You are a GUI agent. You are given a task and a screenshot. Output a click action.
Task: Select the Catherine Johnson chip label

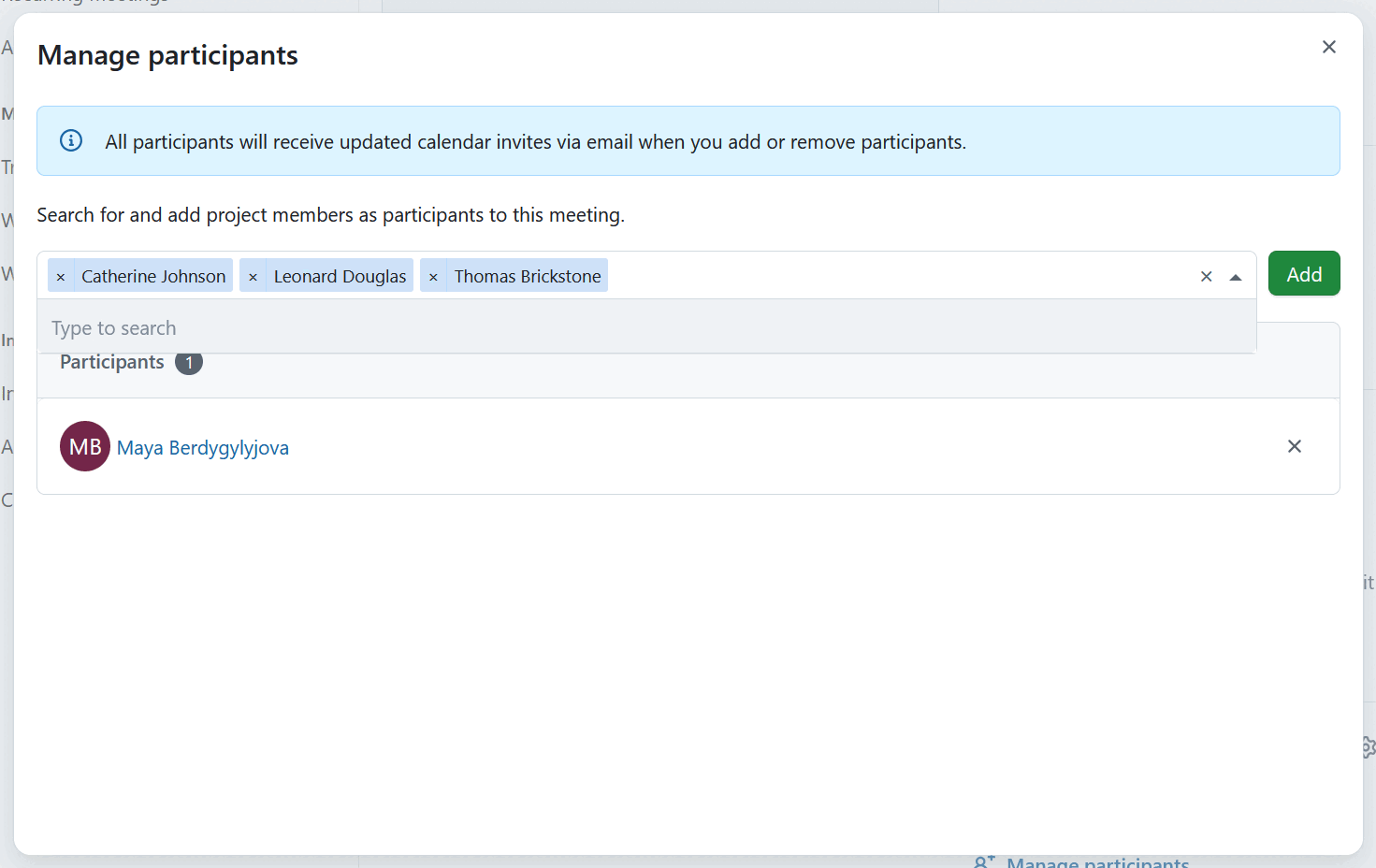coord(153,277)
